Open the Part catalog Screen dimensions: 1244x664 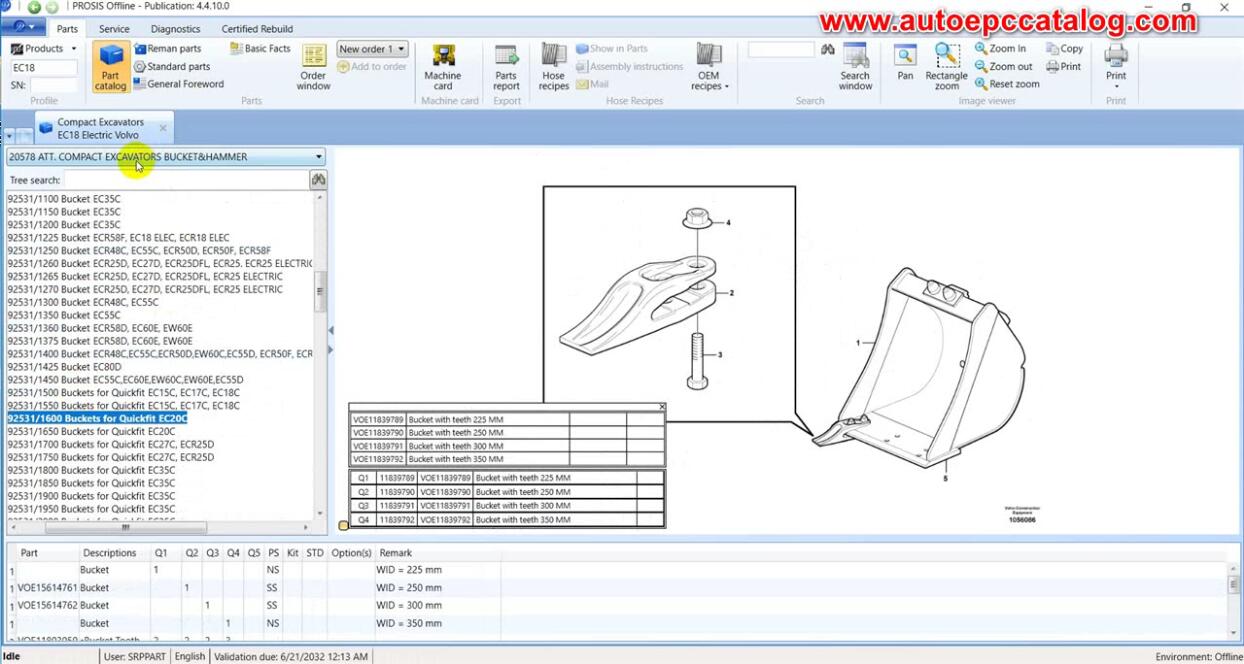pyautogui.click(x=110, y=67)
